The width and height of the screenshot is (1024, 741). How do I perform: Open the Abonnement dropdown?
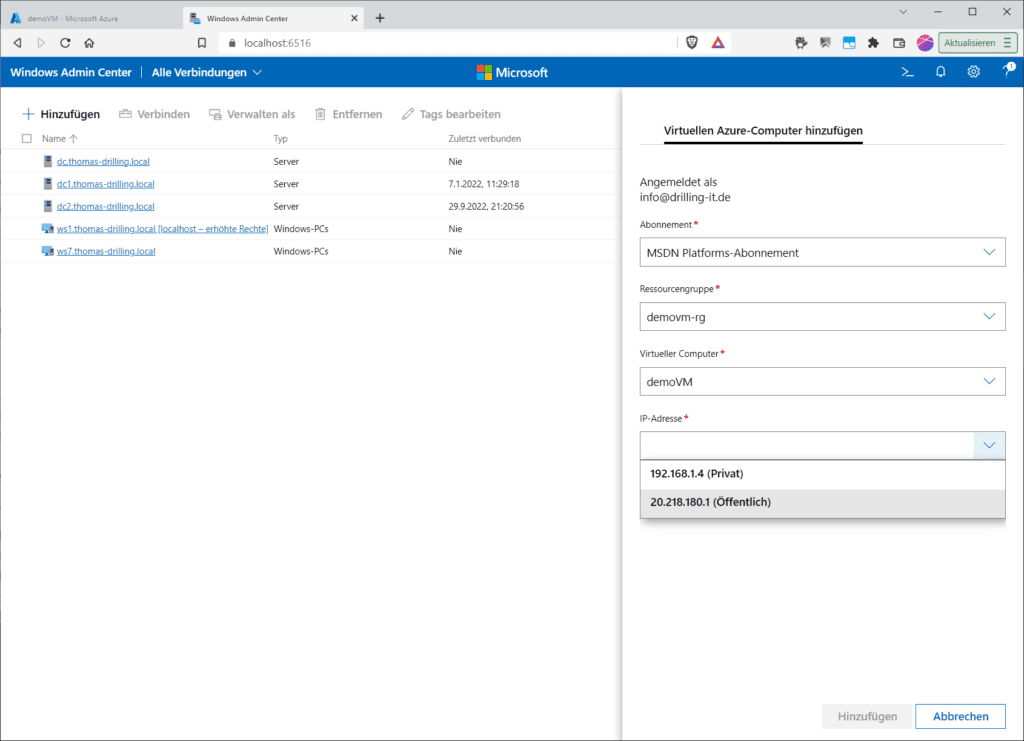tap(822, 253)
